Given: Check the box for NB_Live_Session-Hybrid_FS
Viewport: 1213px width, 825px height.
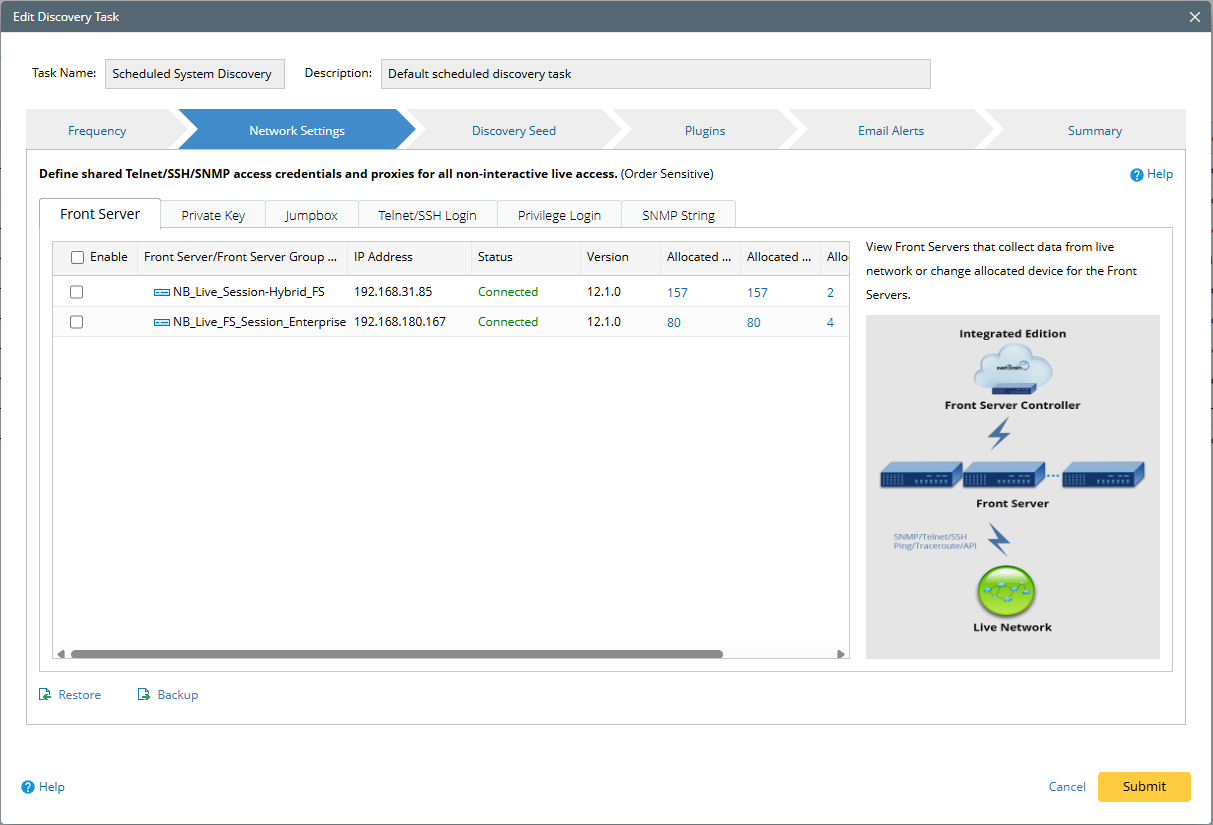Looking at the screenshot, I should pos(77,292).
